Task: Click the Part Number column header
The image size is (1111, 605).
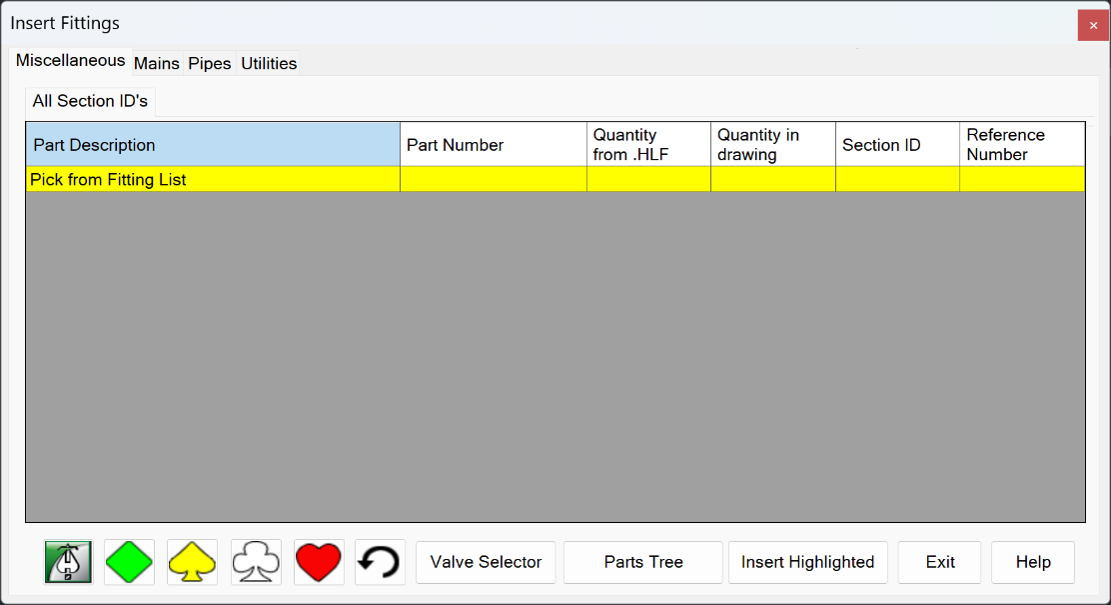Action: pos(493,145)
